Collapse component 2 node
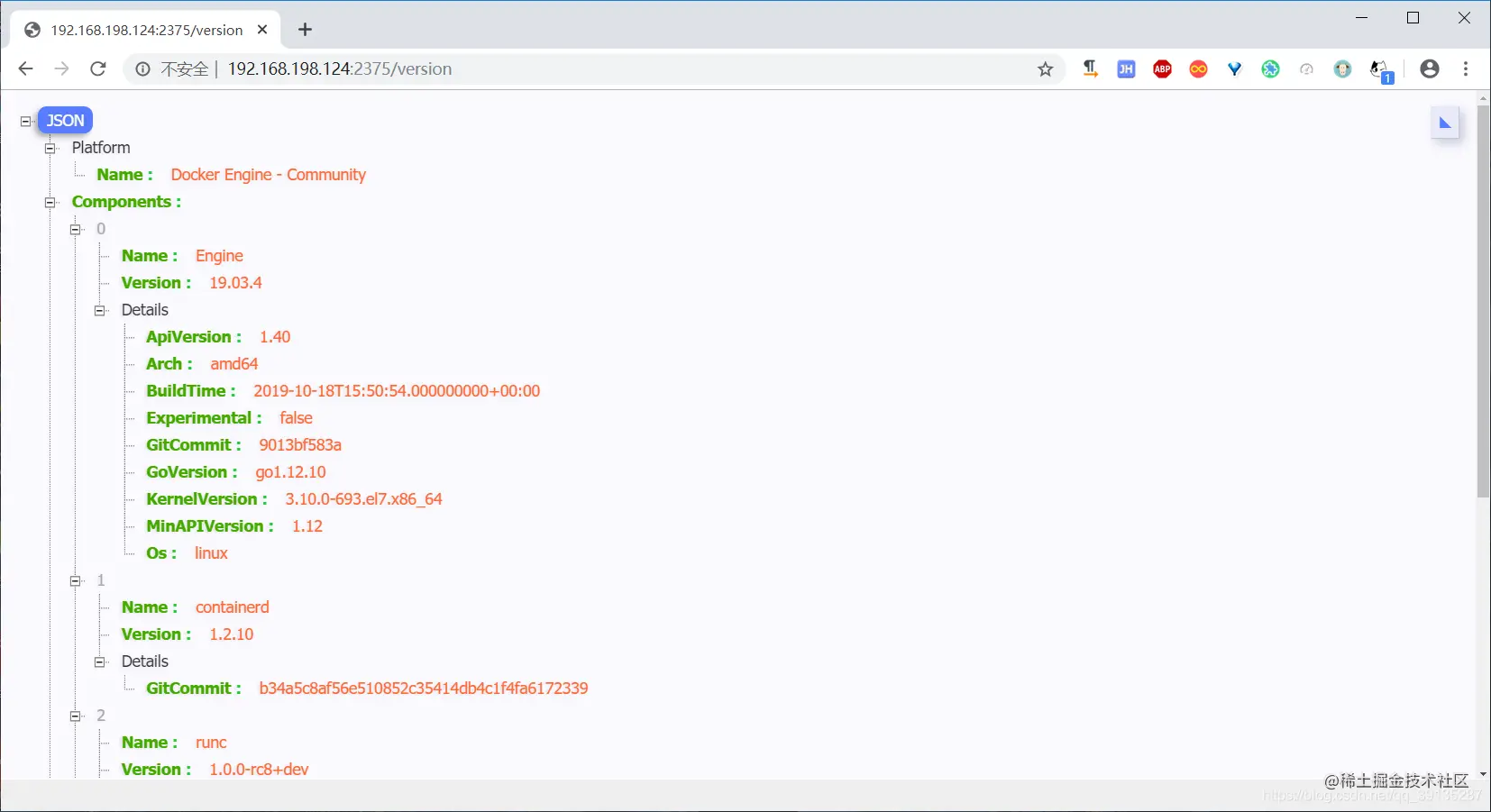The image size is (1491, 812). (x=76, y=716)
